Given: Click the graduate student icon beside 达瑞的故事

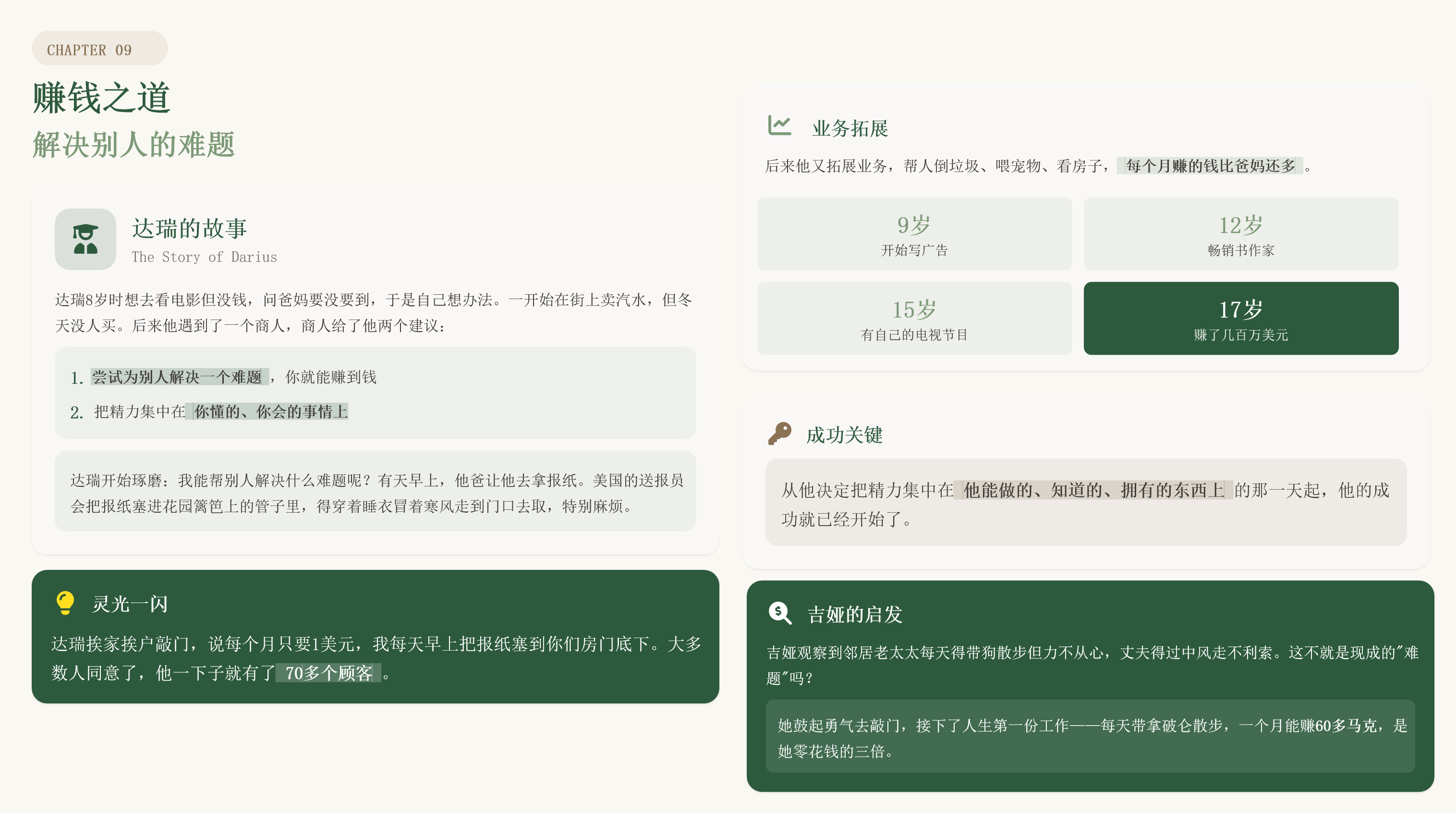Looking at the screenshot, I should (x=85, y=239).
